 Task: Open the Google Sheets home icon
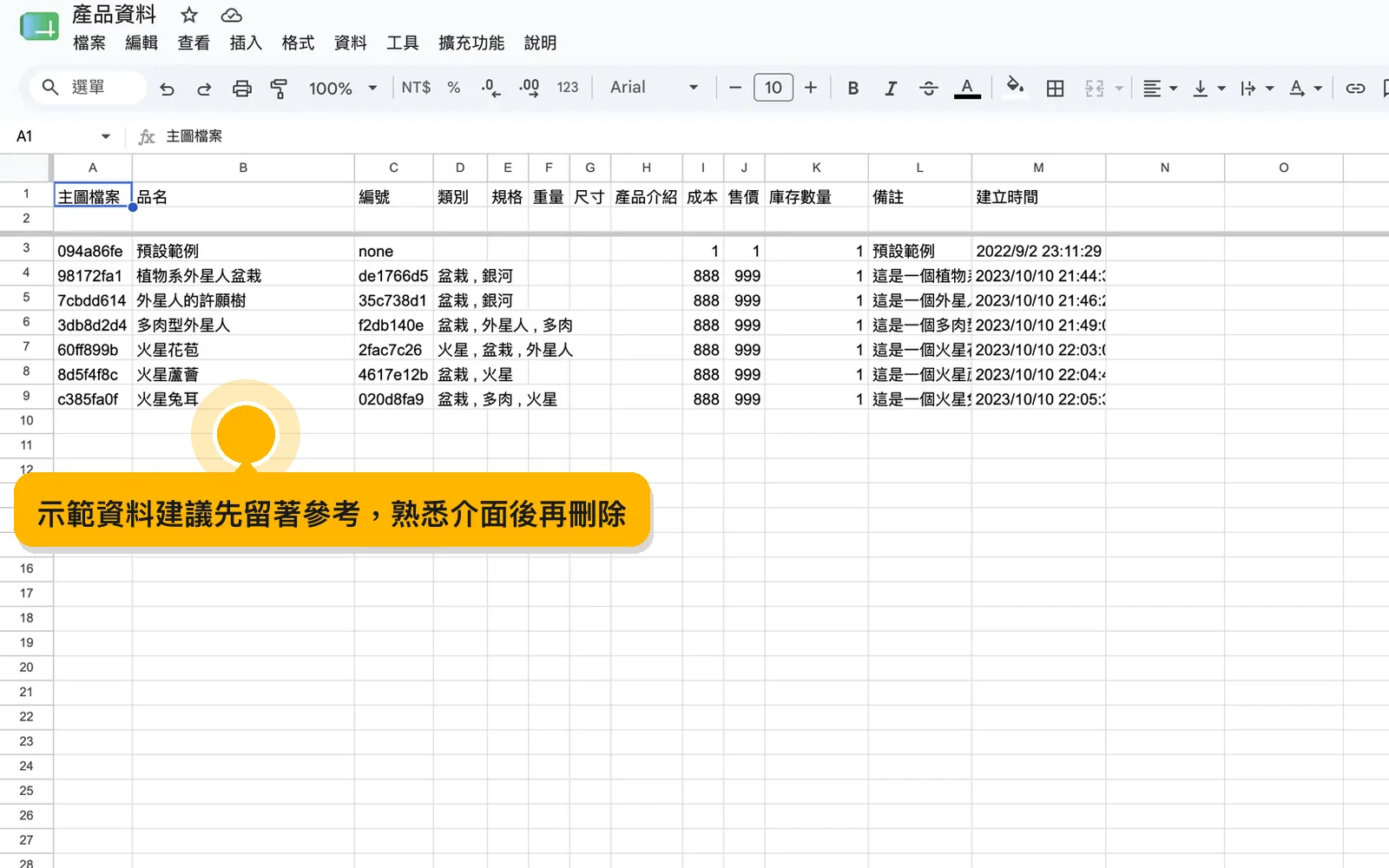pos(39,27)
